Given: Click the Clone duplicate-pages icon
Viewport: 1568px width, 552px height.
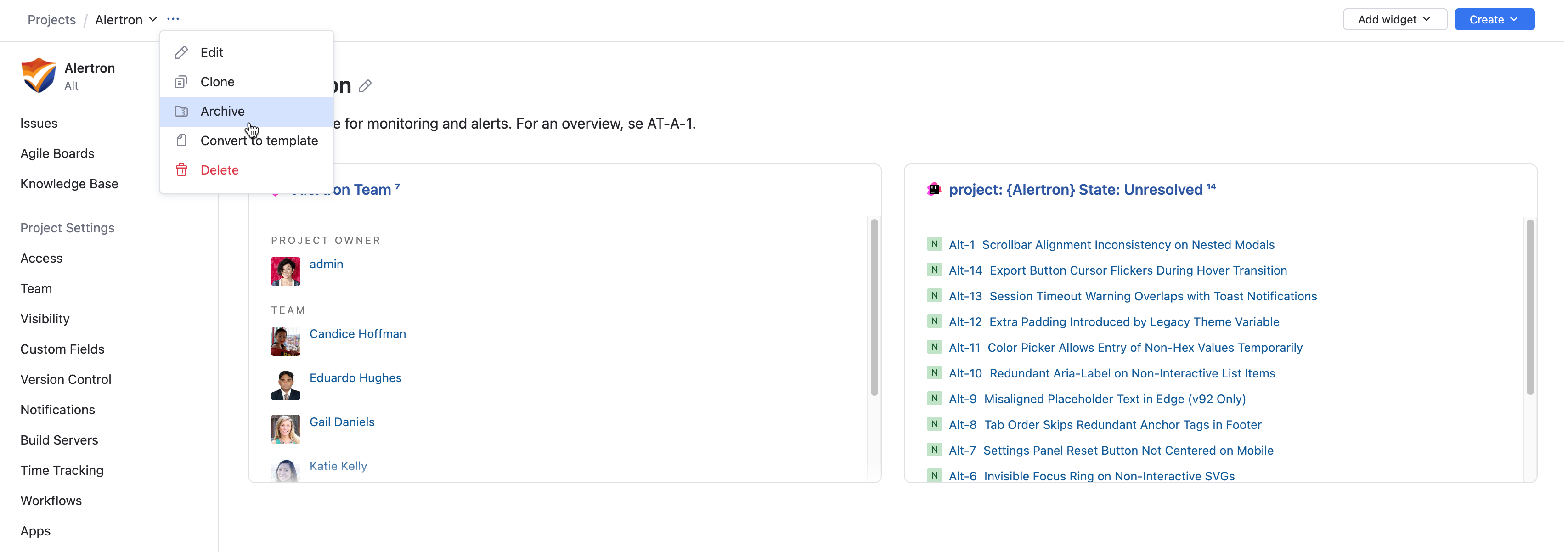Looking at the screenshot, I should tap(181, 82).
